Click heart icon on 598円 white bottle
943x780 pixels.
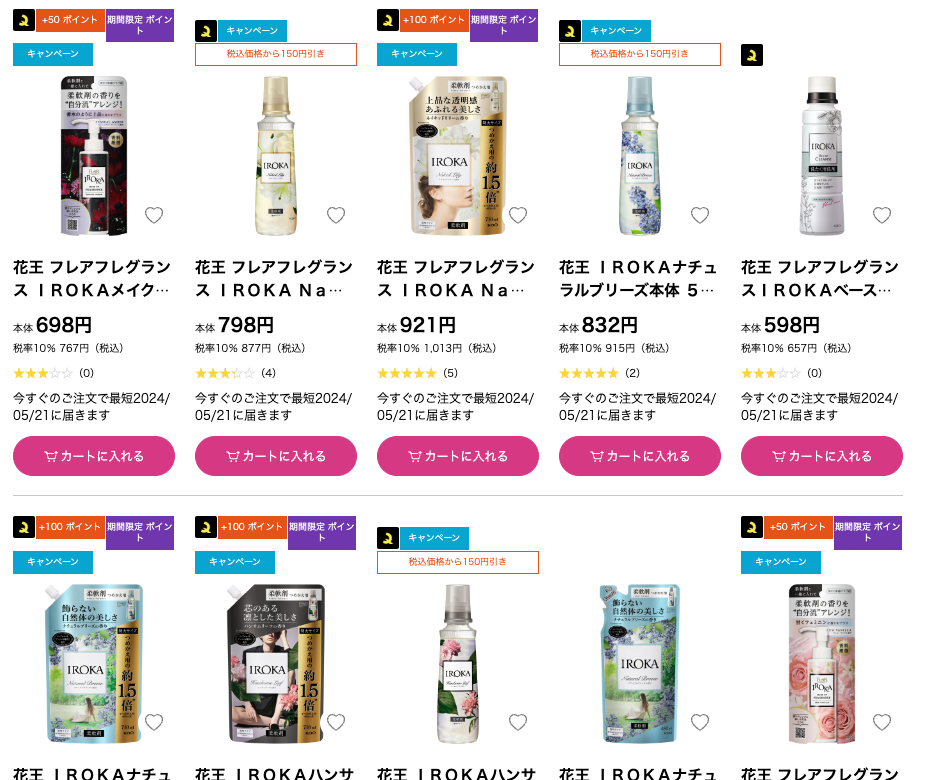coord(882,215)
